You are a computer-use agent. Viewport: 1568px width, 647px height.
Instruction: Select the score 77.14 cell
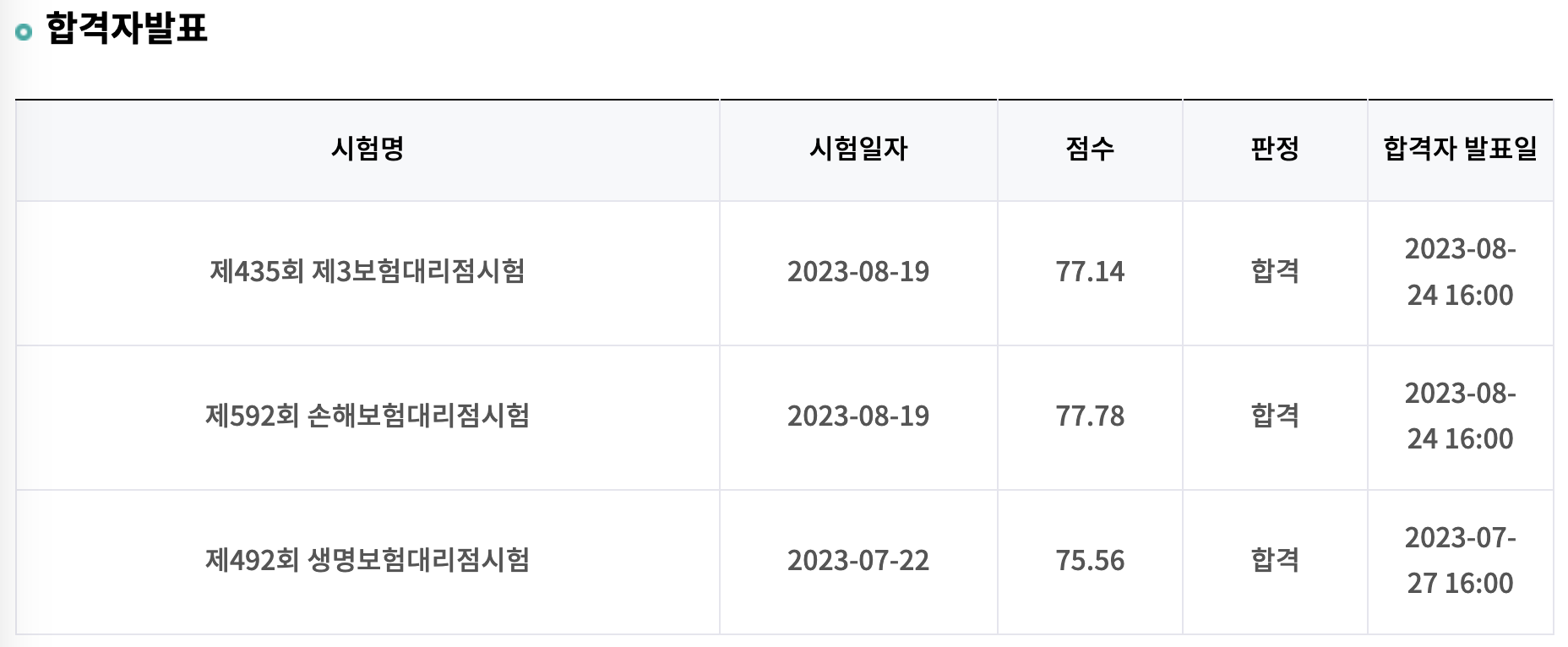1090,271
